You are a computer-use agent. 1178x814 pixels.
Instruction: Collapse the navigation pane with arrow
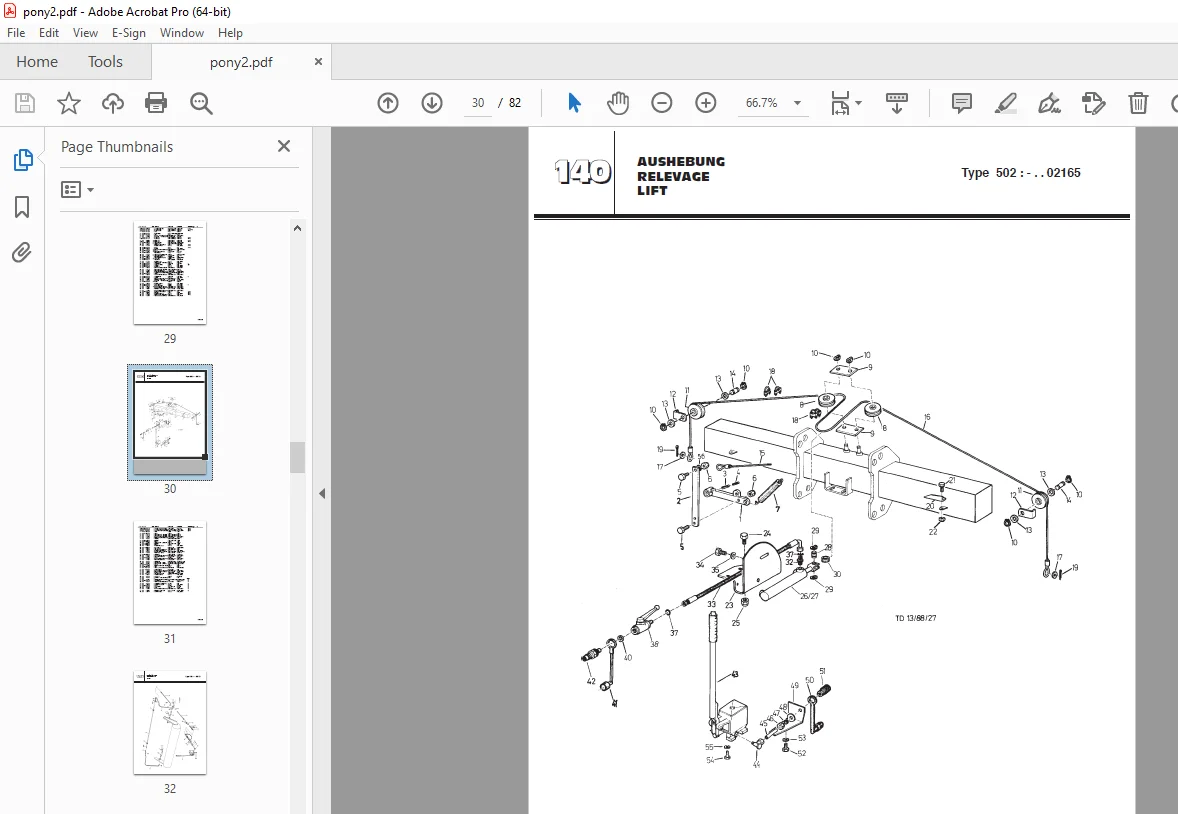click(322, 494)
